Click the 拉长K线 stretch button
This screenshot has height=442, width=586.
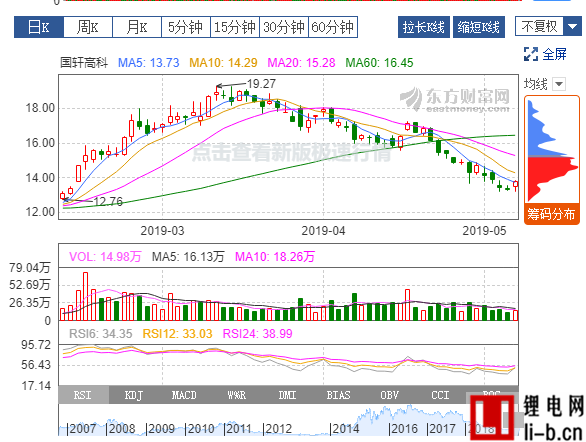[423, 27]
